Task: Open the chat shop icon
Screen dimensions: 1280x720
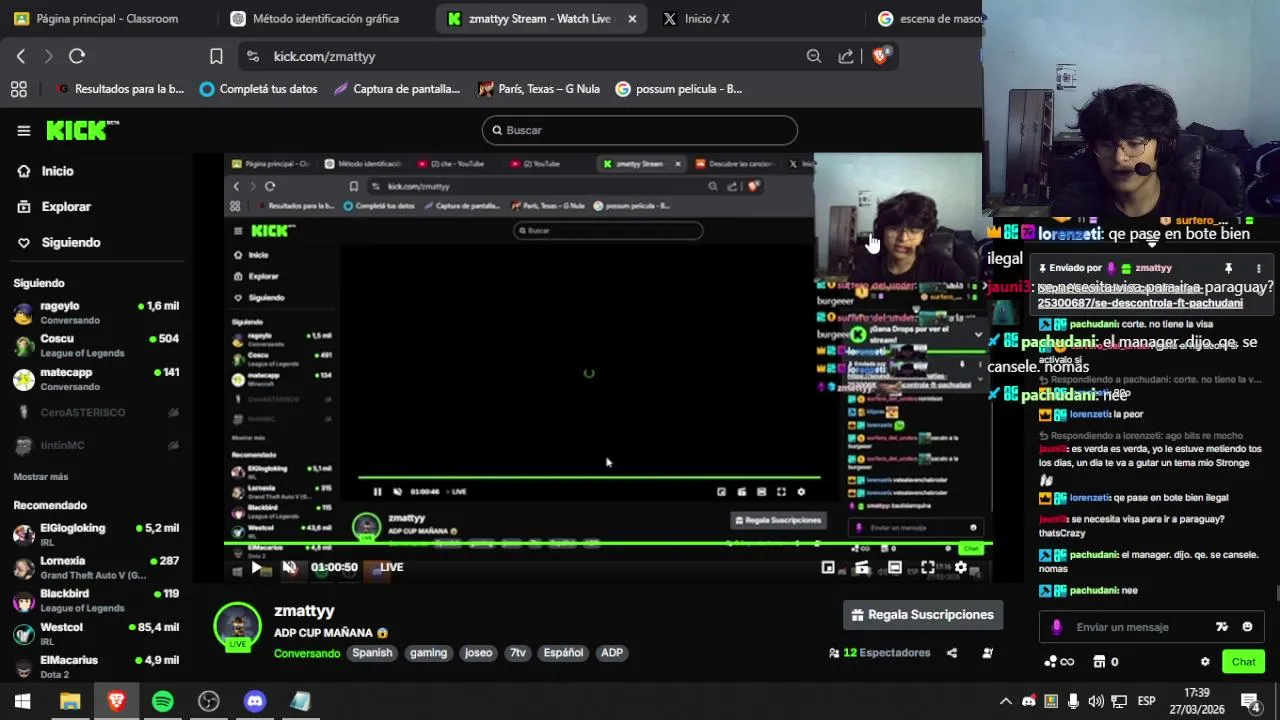Action: (x=1105, y=662)
